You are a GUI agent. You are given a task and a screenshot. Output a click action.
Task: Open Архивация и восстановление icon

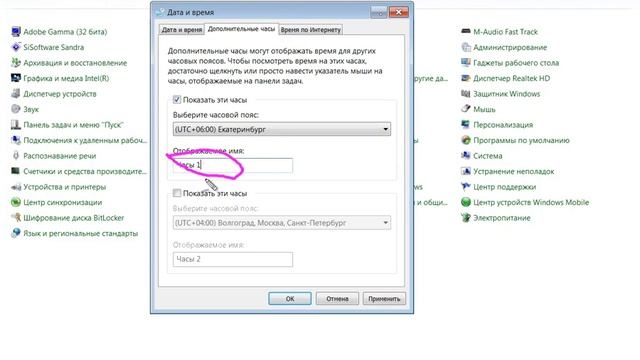[16, 62]
